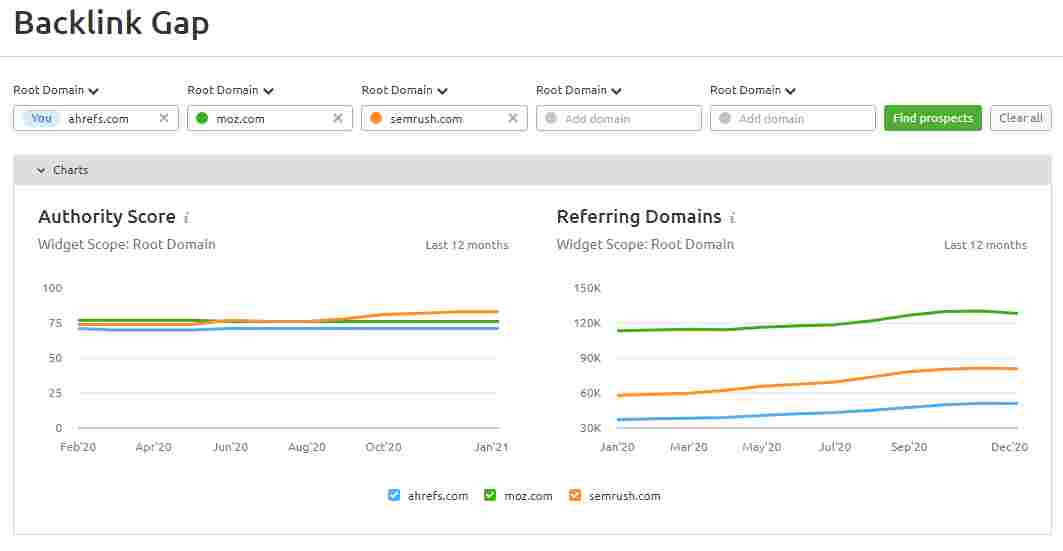Screen dimensions: 1063x551
Task: Click the Clear all button
Action: 1020,118
